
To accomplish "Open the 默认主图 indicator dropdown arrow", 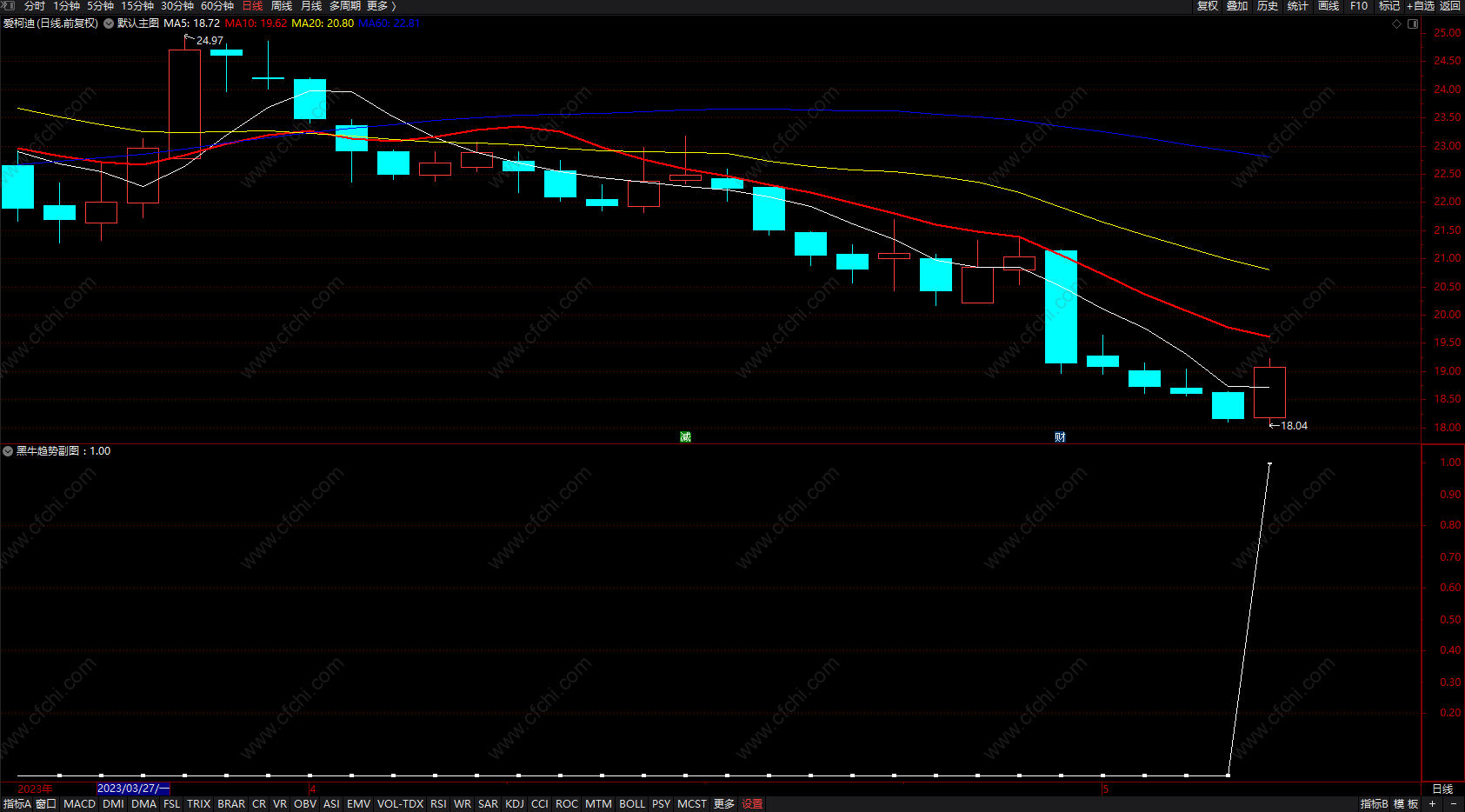I will [109, 23].
